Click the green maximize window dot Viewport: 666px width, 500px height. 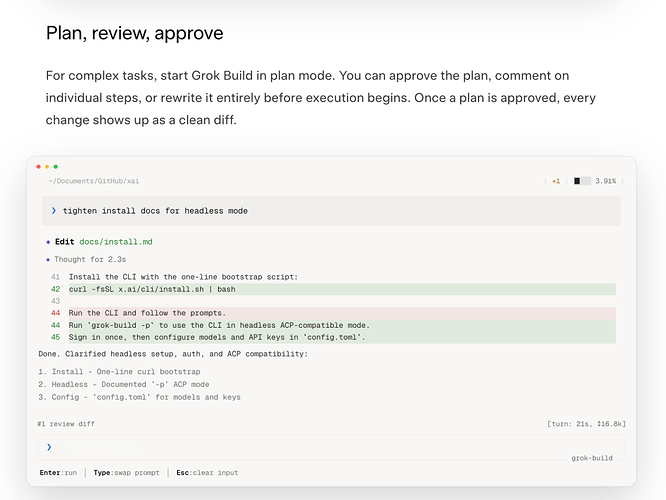(56, 167)
